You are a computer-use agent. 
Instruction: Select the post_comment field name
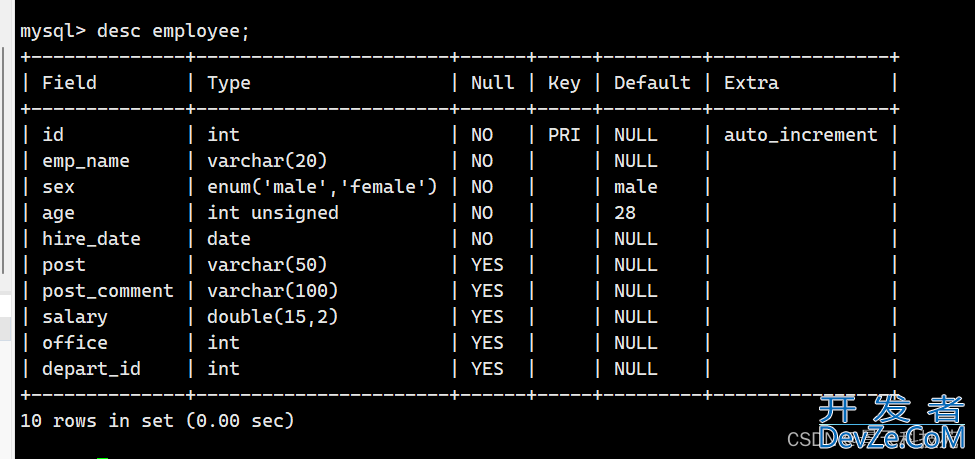[108, 292]
